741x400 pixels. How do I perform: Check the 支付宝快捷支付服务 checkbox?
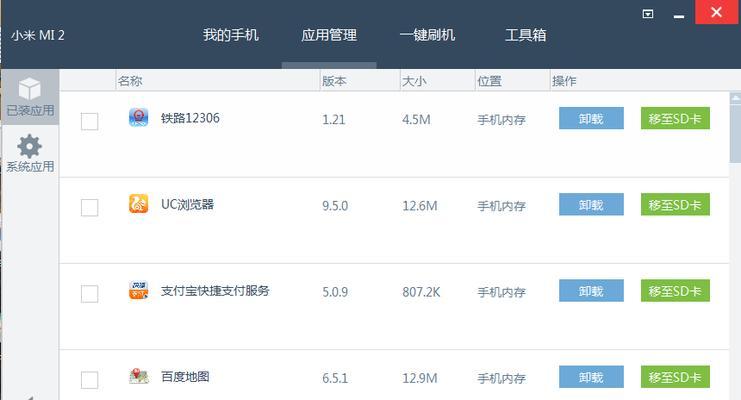89,294
